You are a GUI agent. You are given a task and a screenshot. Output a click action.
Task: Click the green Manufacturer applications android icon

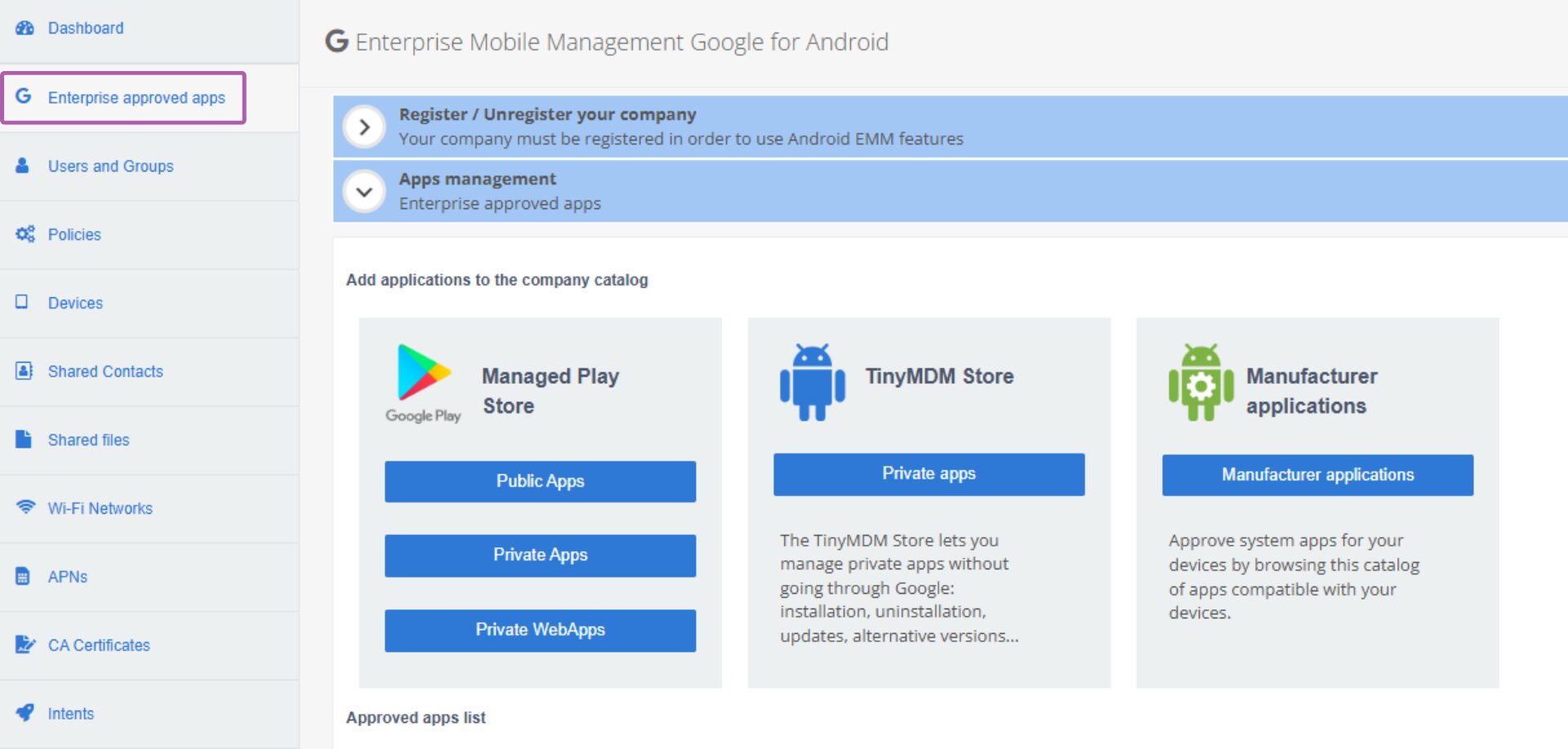point(1201,382)
